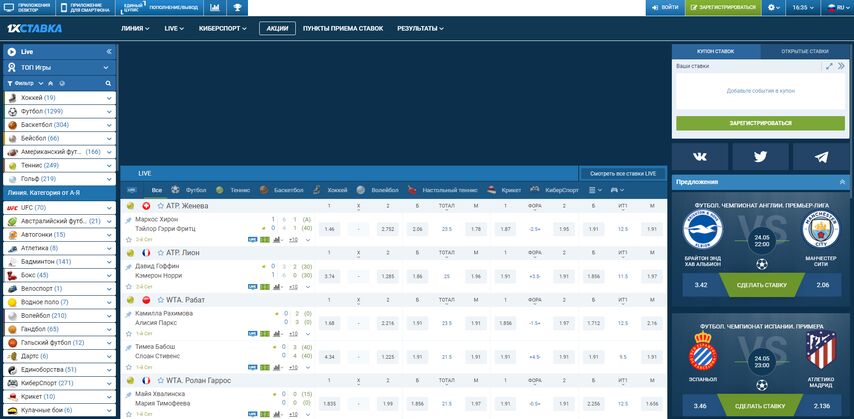Image resolution: width=854 pixels, height=419 pixels.
Task: Open the Фильтр dropdown in sidebar
Action: pos(25,83)
